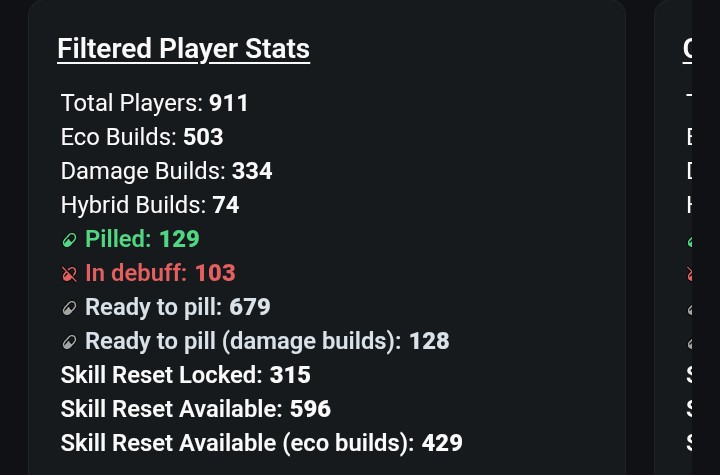Viewport: 720px width, 475px height.
Task: Click the Eco Builds: 503 stat
Action: coord(142,137)
